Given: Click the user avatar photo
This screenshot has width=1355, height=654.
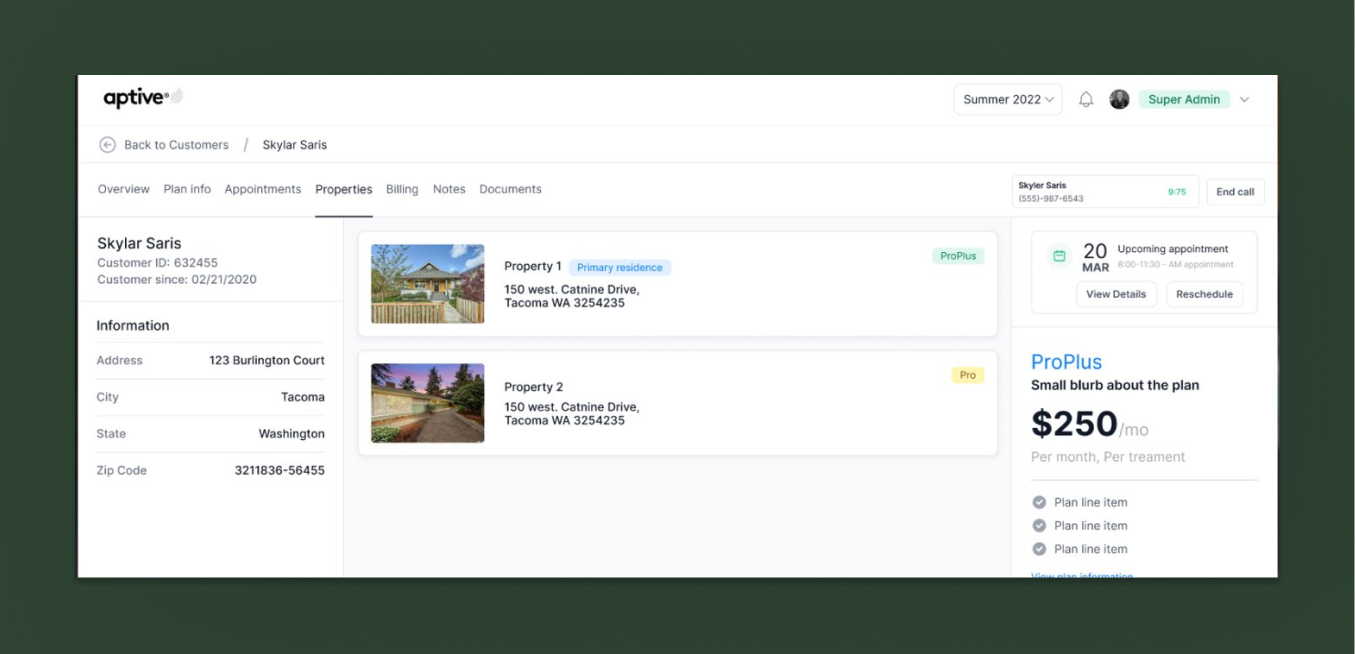Looking at the screenshot, I should coord(1119,99).
